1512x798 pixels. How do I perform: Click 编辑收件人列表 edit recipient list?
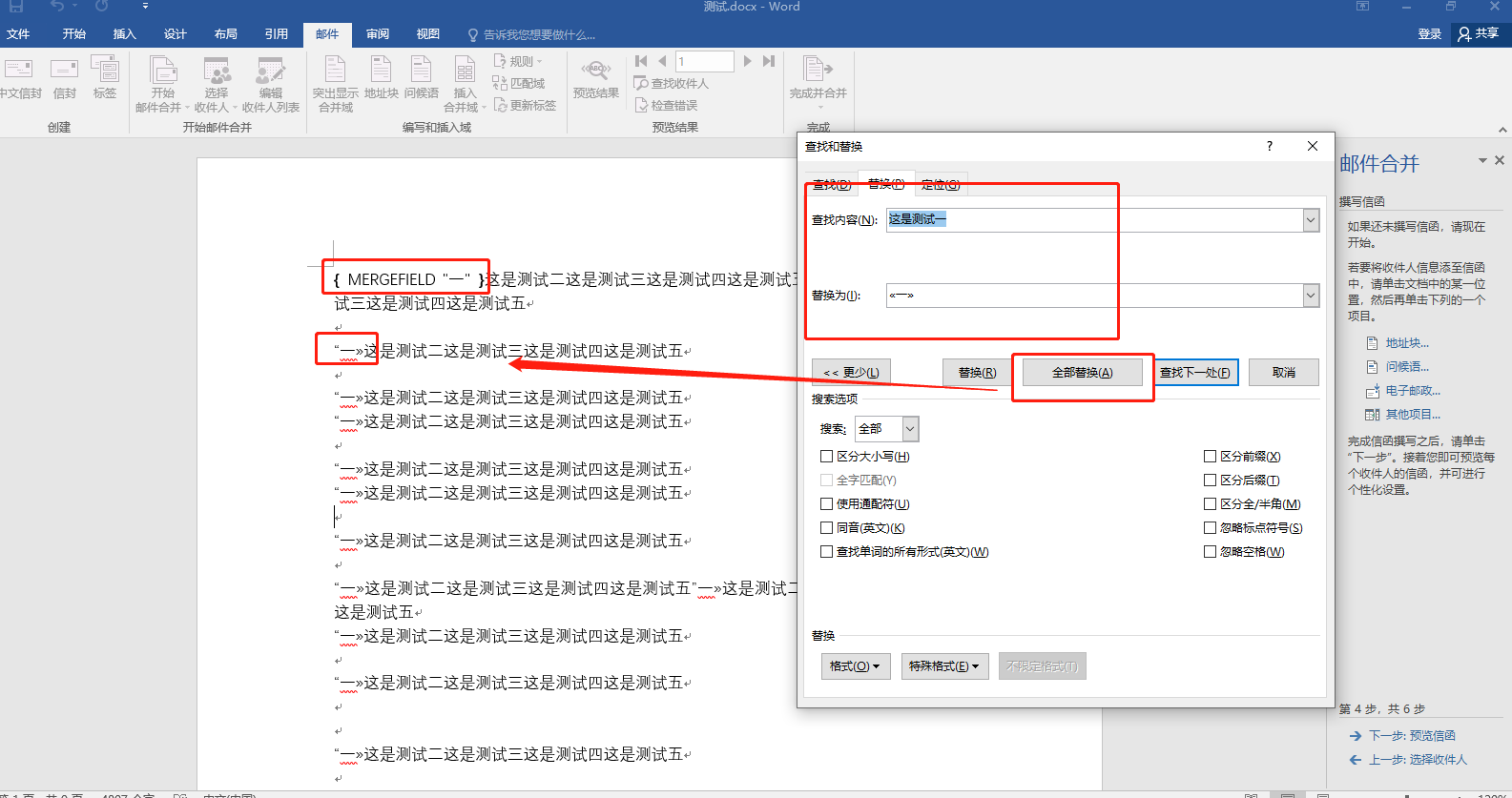(x=271, y=84)
